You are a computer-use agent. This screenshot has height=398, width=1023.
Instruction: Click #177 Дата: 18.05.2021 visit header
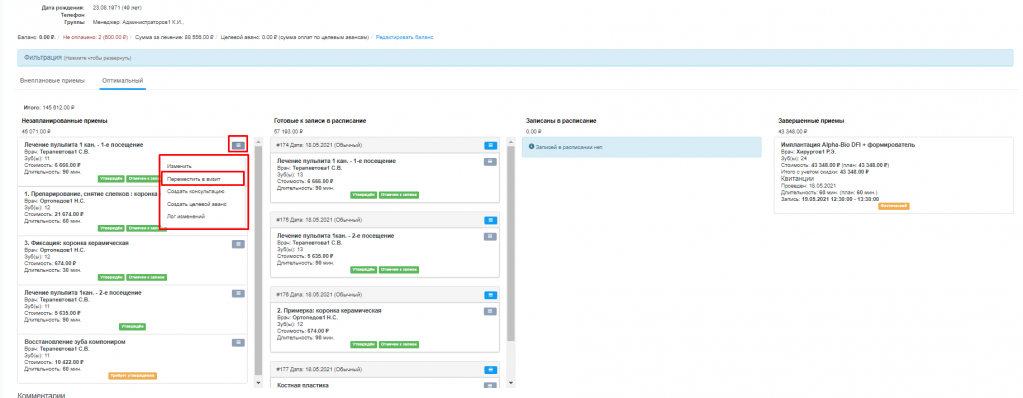tap(320, 370)
